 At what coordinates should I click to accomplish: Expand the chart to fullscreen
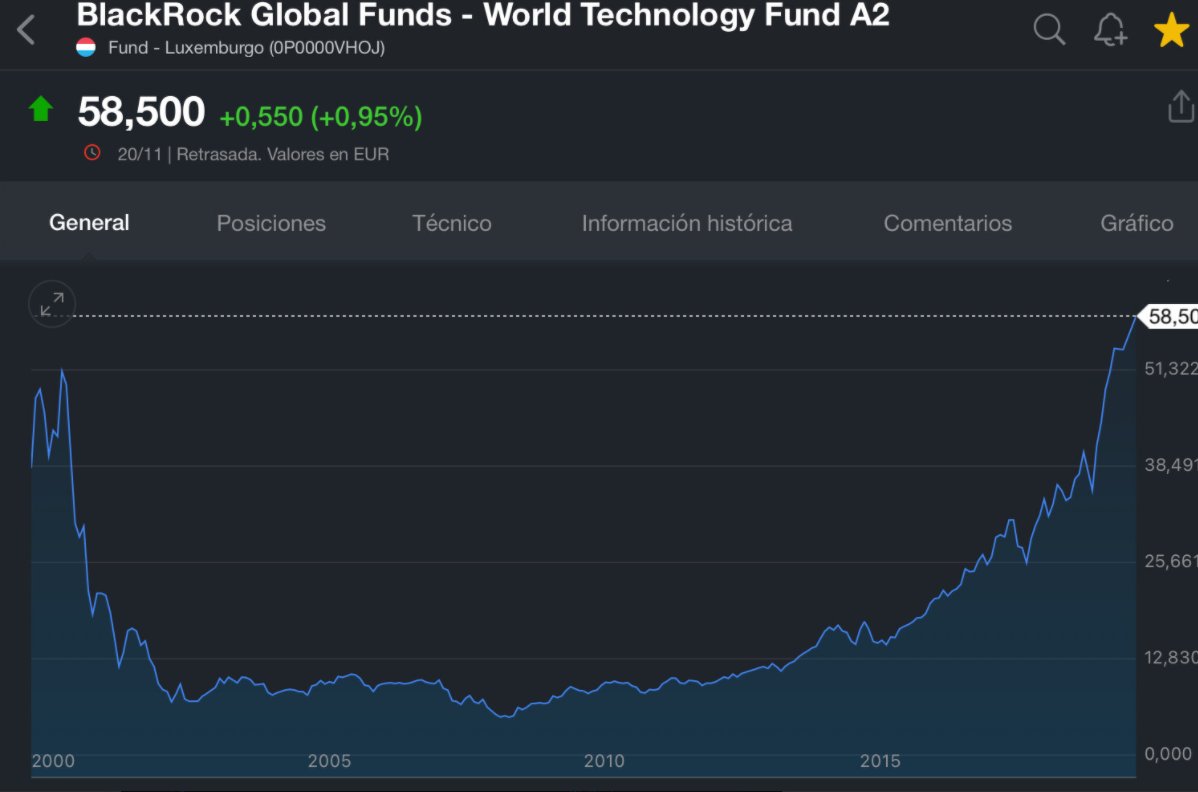click(52, 304)
